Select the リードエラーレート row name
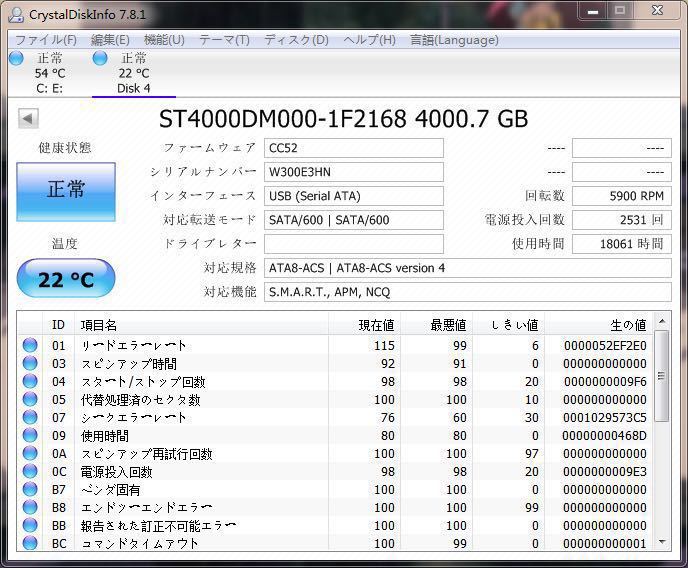The height and width of the screenshot is (568, 688). tap(134, 346)
